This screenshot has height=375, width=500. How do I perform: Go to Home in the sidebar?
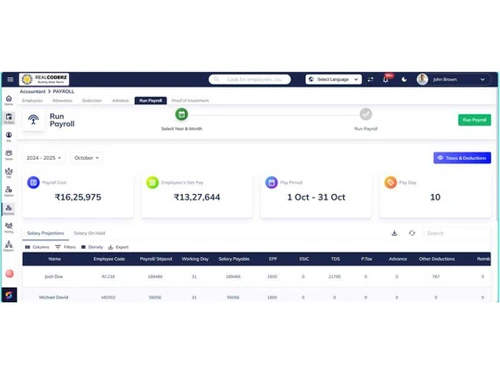tap(9, 100)
